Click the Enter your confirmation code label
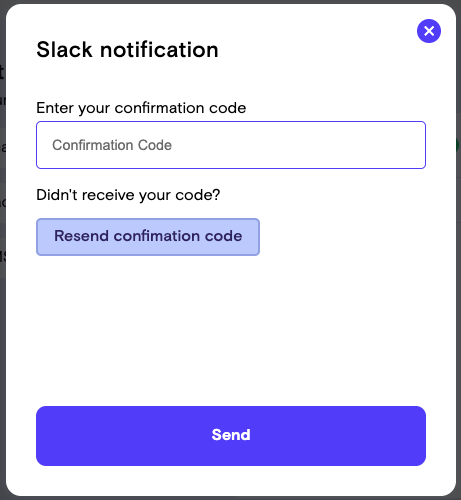The height and width of the screenshot is (500, 461). pyautogui.click(x=141, y=108)
